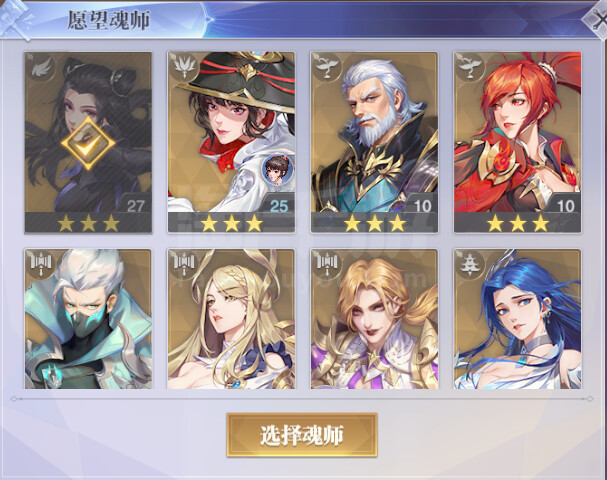Click the 选择魂师 confirm button
This screenshot has width=607, height=480.
pyautogui.click(x=302, y=435)
